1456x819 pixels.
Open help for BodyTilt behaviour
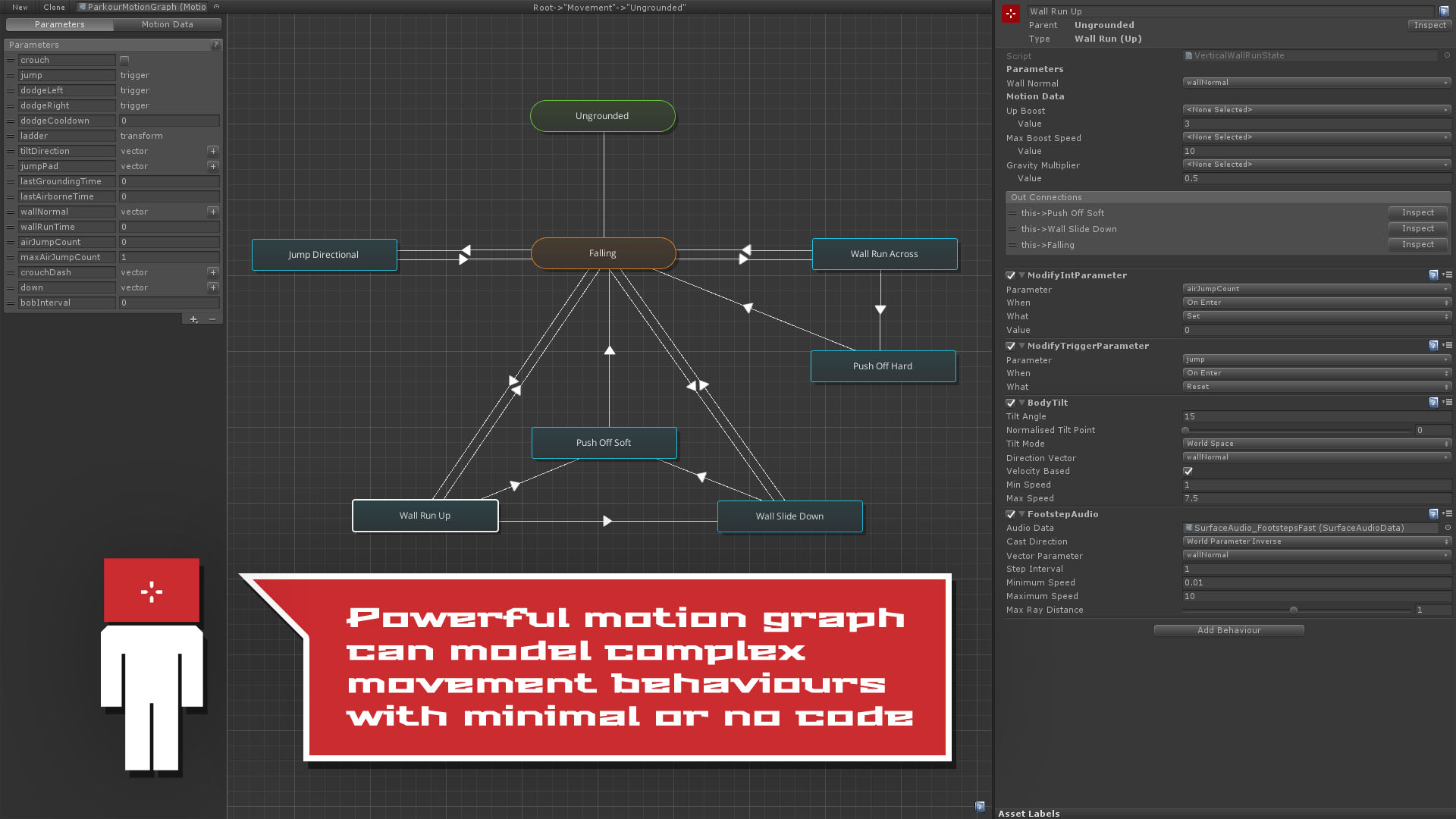coord(1433,403)
